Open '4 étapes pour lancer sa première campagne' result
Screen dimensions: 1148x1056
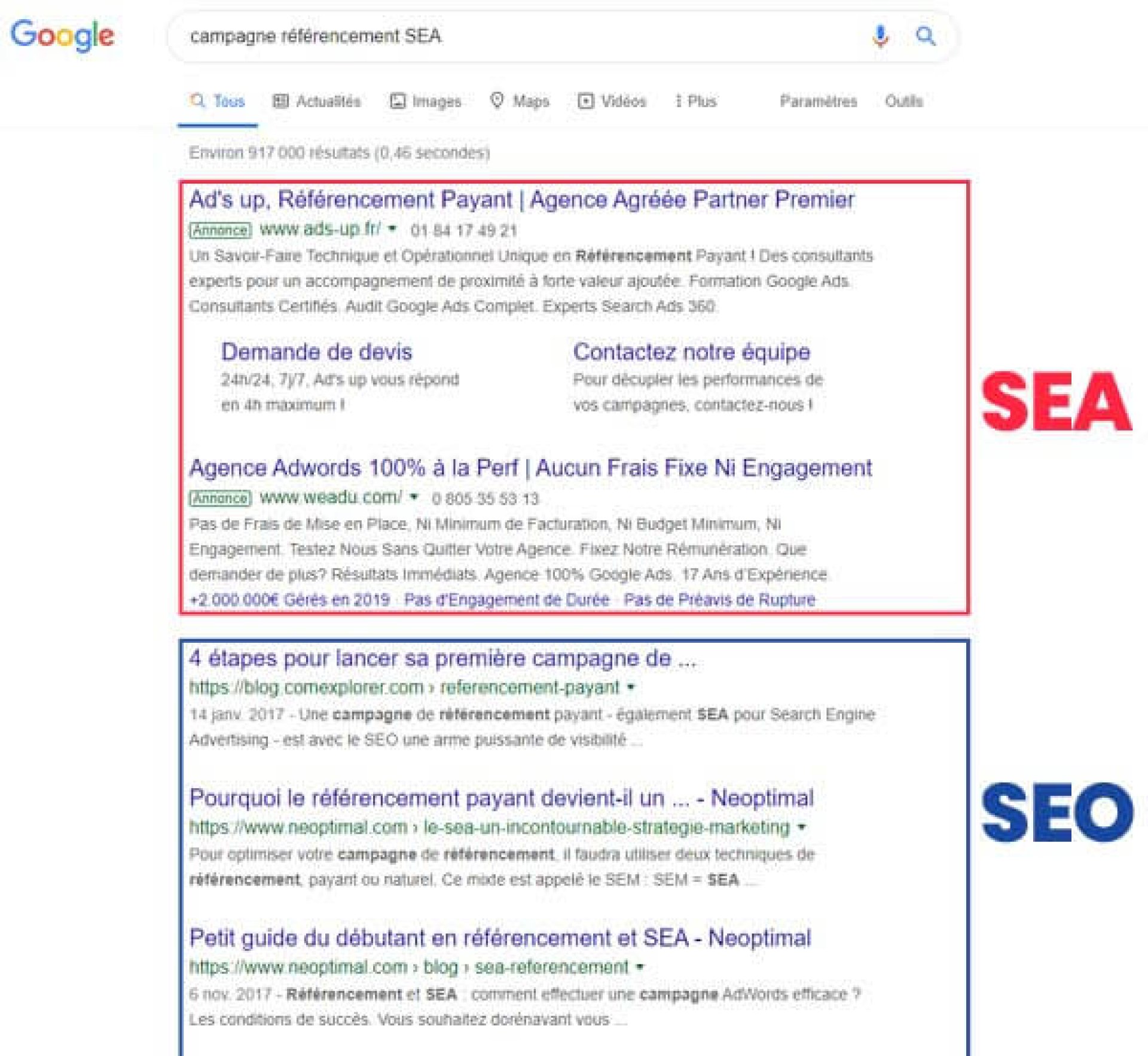pos(442,658)
